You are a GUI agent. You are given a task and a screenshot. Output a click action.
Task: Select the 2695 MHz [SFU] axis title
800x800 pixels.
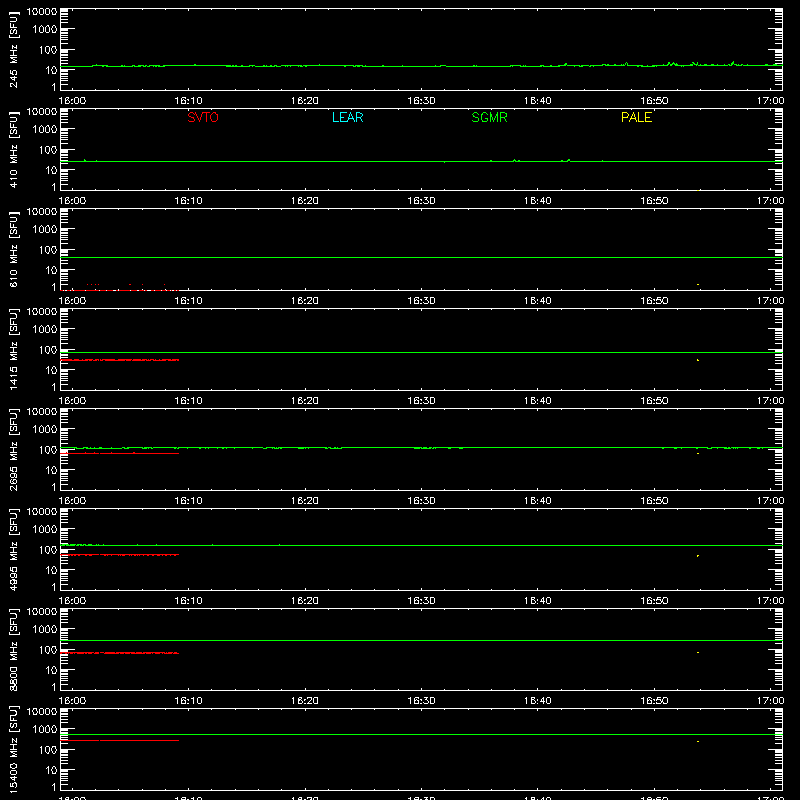tap(13, 449)
